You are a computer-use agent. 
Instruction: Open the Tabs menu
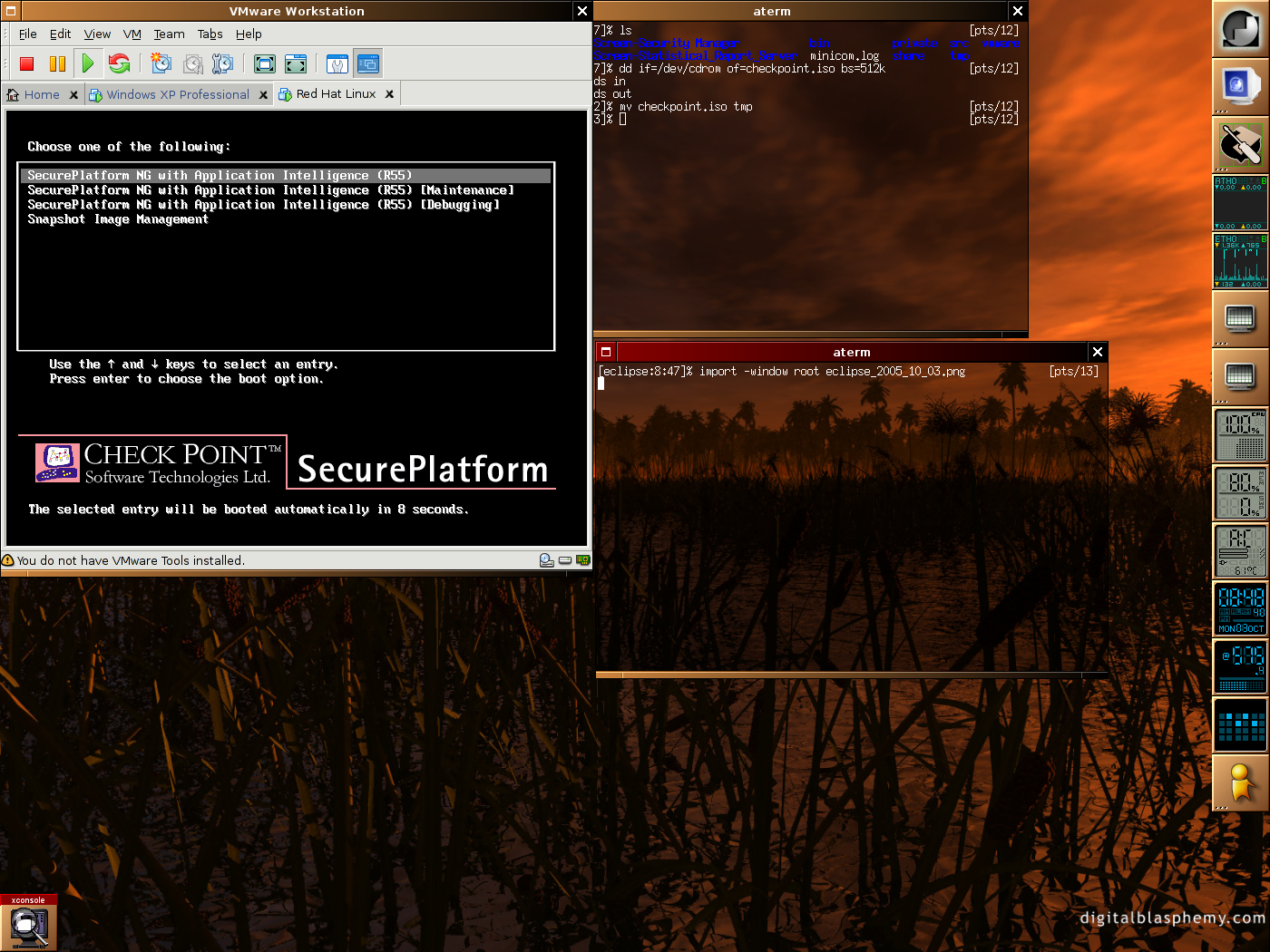point(210,34)
